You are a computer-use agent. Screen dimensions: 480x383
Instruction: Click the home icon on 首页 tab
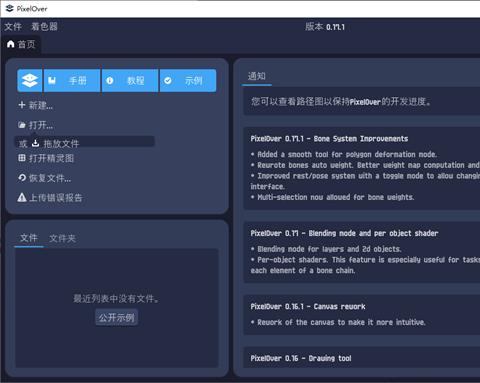[11, 44]
